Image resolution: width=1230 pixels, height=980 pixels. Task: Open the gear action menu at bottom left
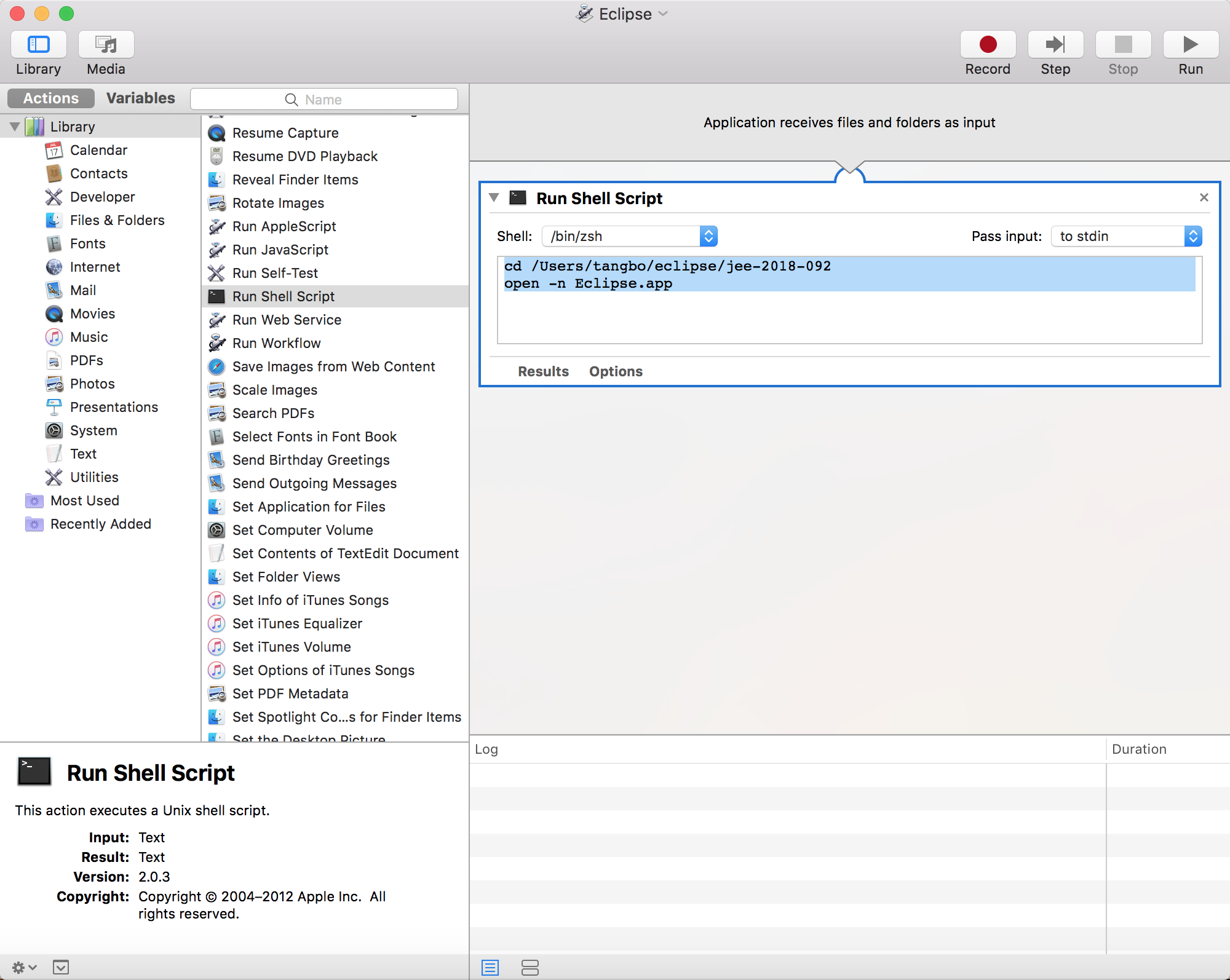click(x=24, y=967)
